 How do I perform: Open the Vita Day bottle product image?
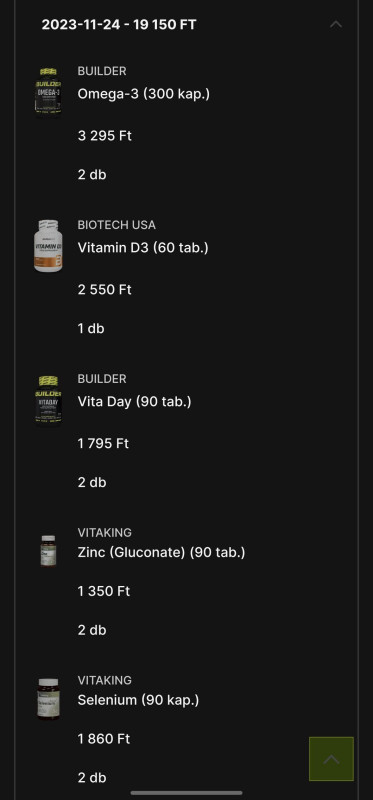pos(48,400)
